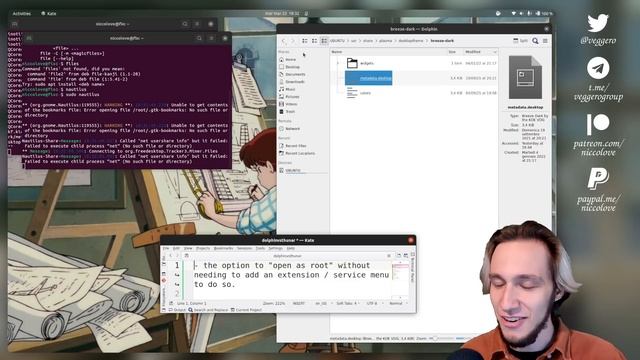Click search icon in front terminal
Screen dimensions: 640x360
199,38
